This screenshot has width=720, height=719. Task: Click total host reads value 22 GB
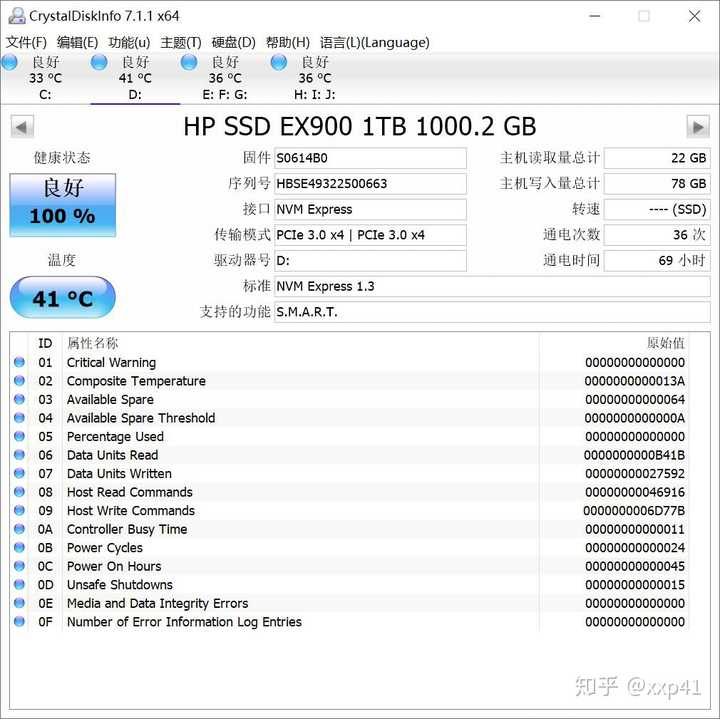(657, 158)
